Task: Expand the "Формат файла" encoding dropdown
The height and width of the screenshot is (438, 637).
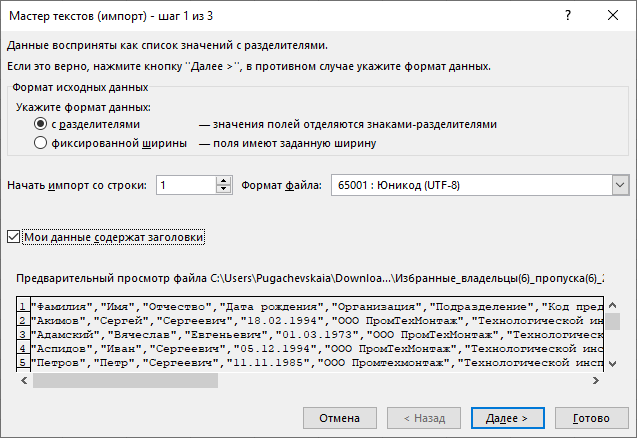Action: (x=620, y=185)
